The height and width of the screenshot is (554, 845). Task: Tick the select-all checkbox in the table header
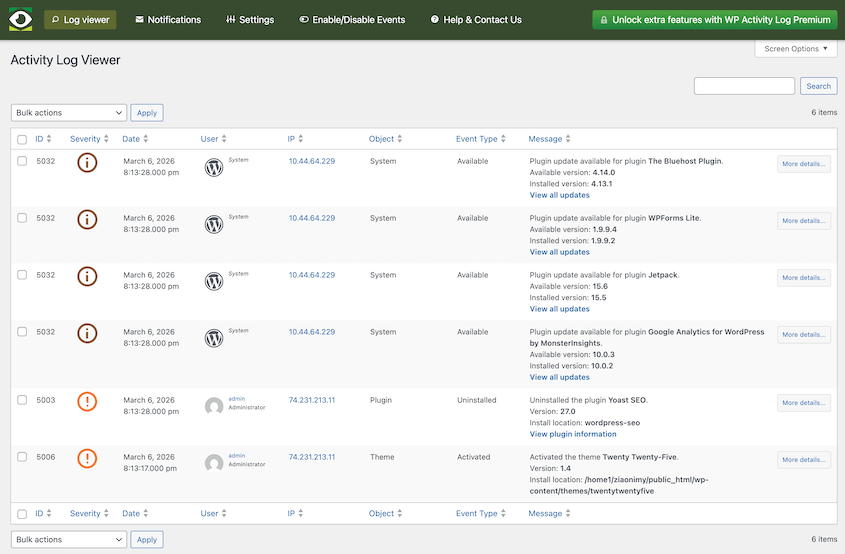(x=22, y=140)
